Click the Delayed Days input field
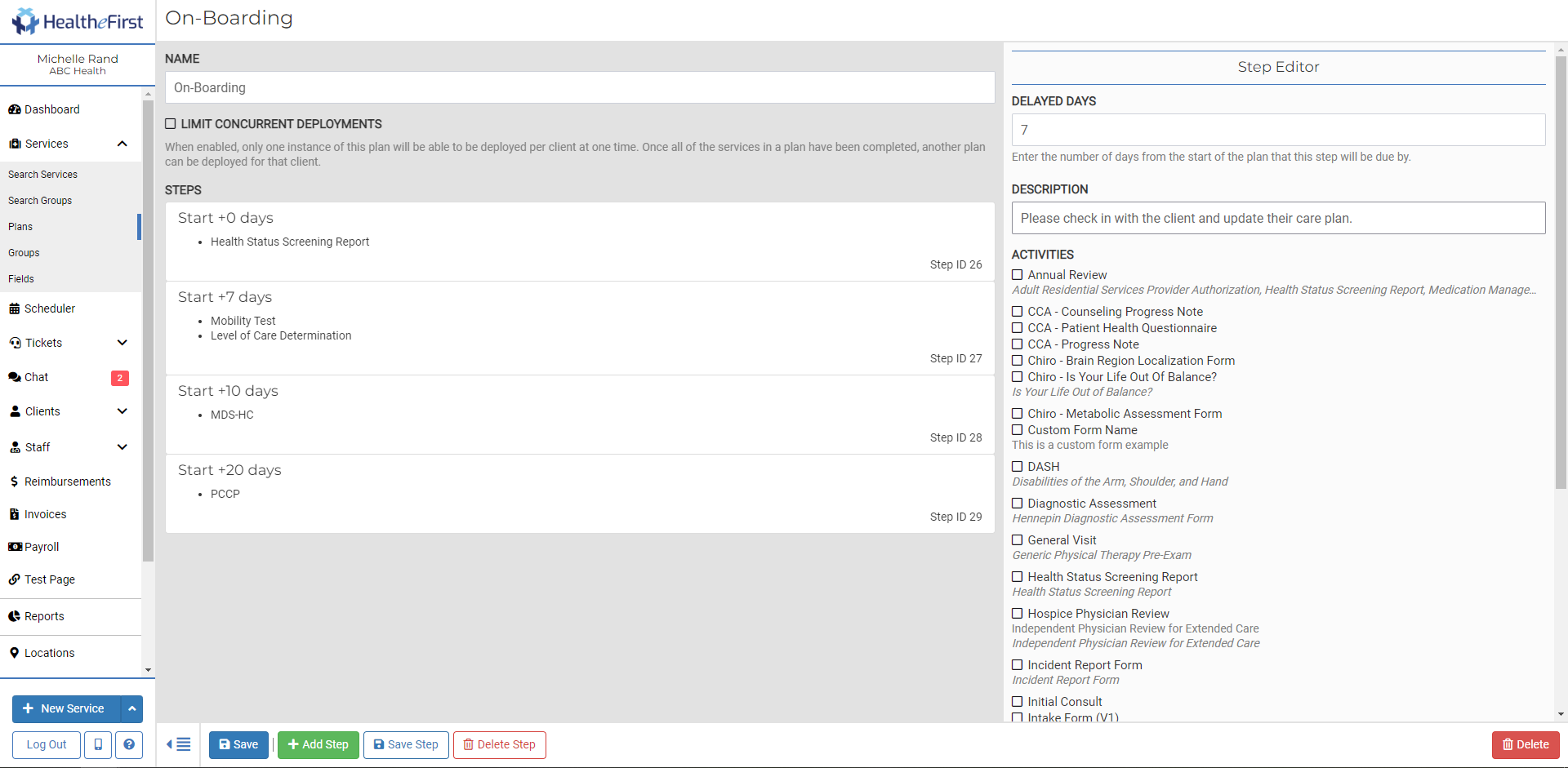This screenshot has width=1568, height=768. pyautogui.click(x=1278, y=130)
